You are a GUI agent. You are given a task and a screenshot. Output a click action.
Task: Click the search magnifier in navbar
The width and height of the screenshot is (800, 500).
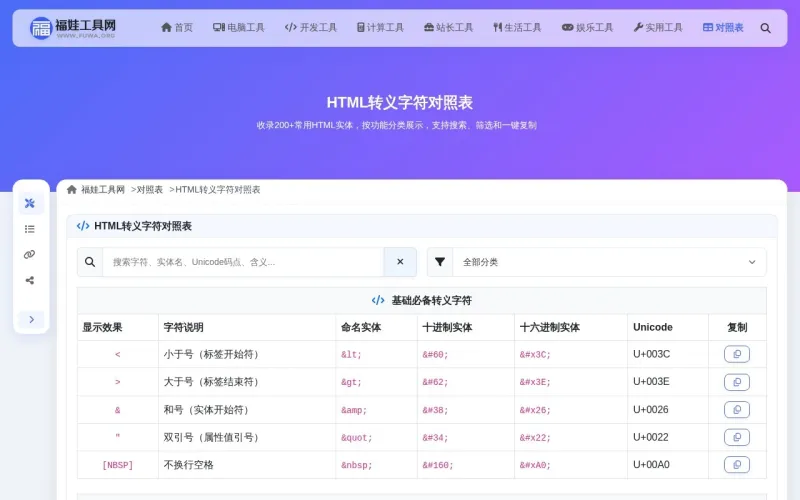click(x=765, y=28)
